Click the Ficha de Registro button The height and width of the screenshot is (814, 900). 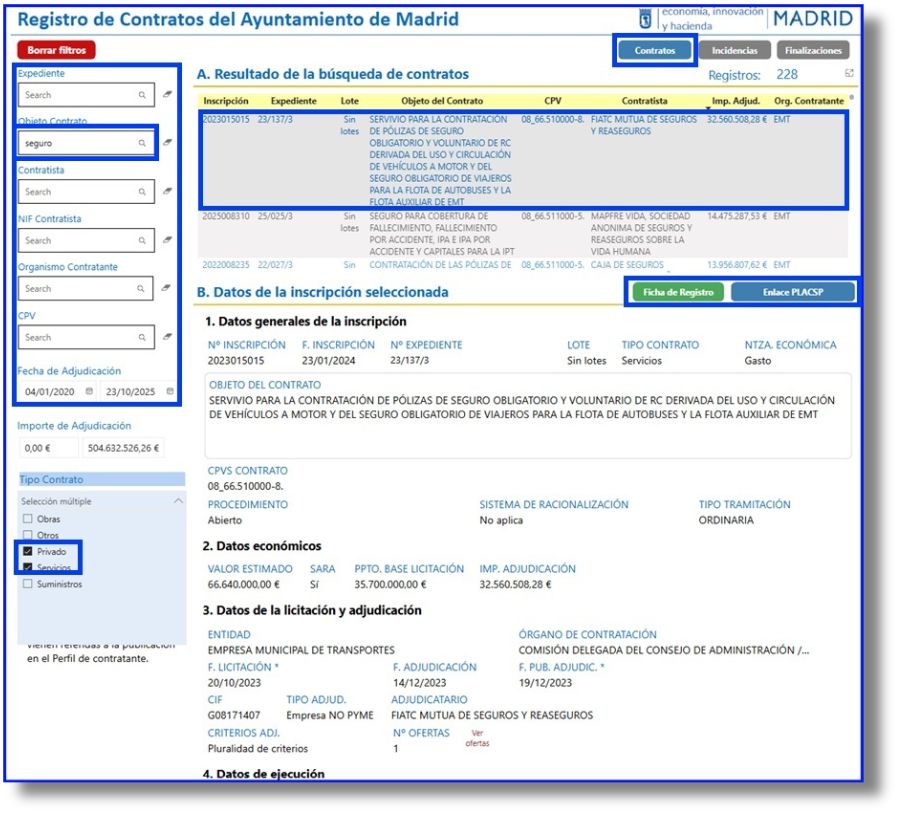pos(678,292)
